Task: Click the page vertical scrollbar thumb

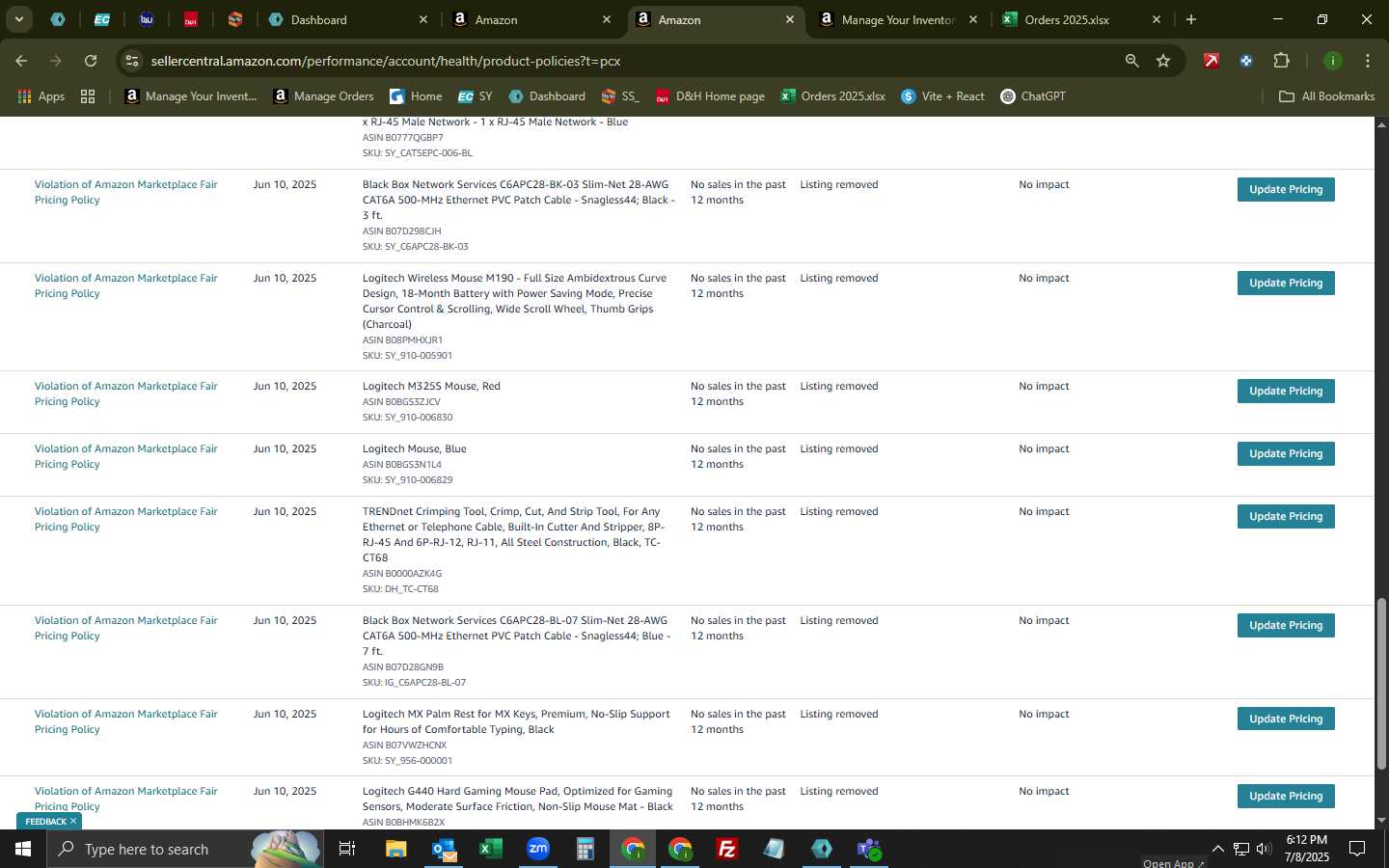Action: [1381, 685]
